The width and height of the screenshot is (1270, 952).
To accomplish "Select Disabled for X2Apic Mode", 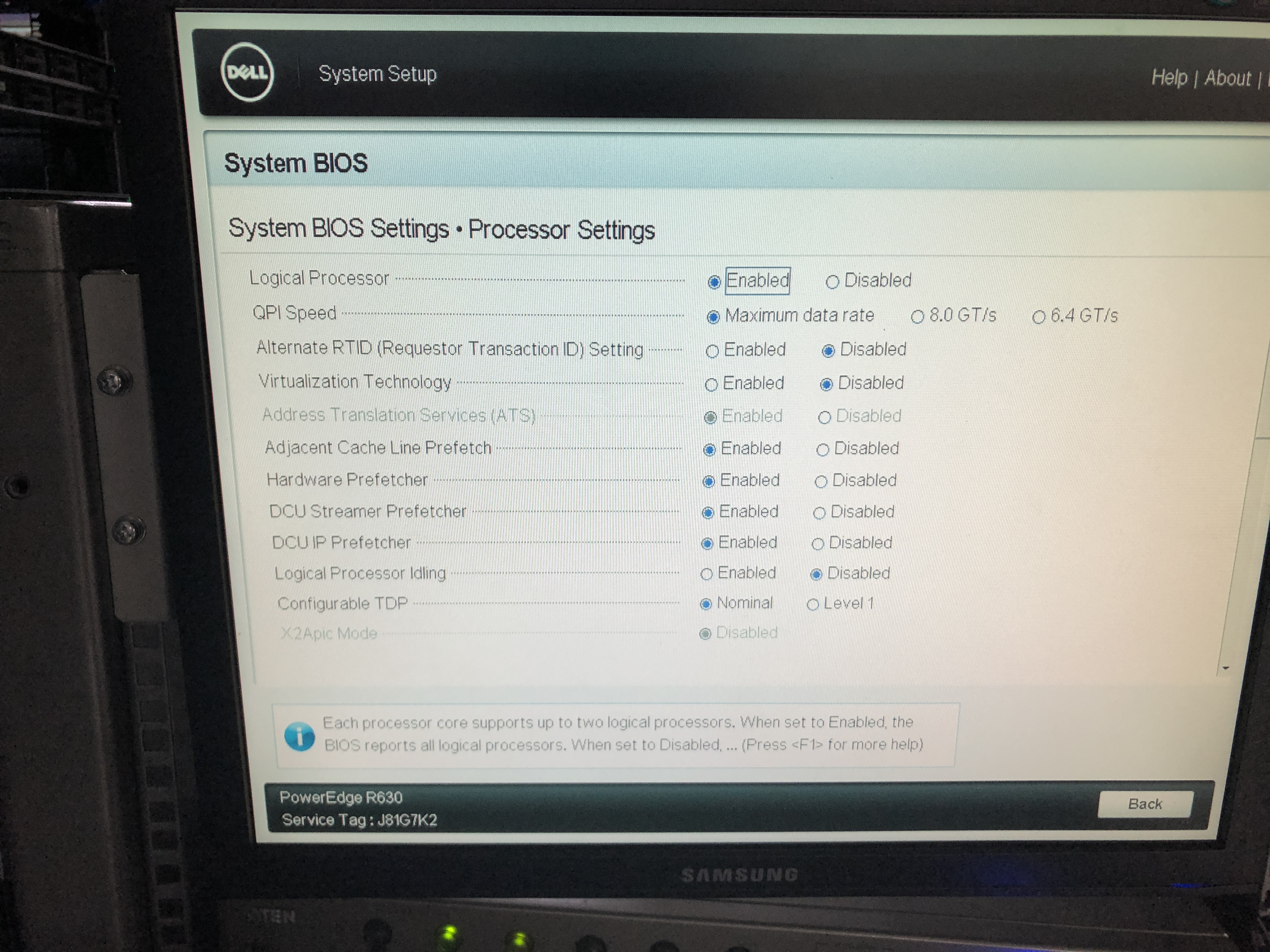I will (705, 633).
